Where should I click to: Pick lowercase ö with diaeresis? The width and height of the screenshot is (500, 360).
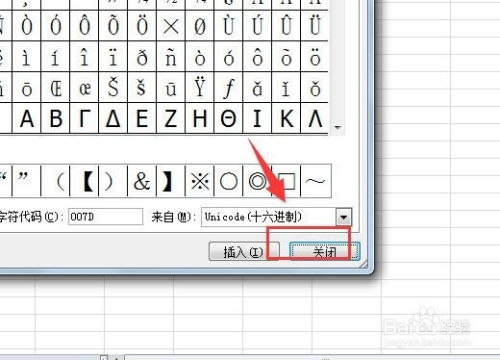click(x=315, y=56)
